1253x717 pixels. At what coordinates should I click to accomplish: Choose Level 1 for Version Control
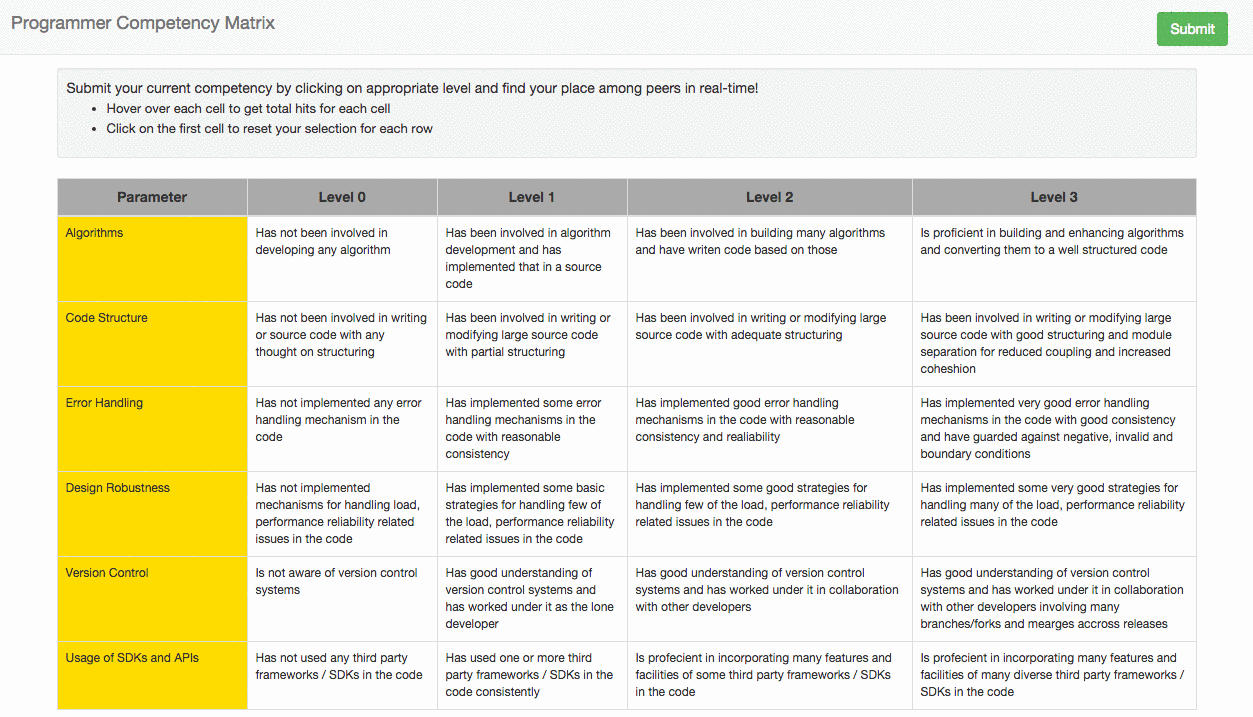pos(532,598)
